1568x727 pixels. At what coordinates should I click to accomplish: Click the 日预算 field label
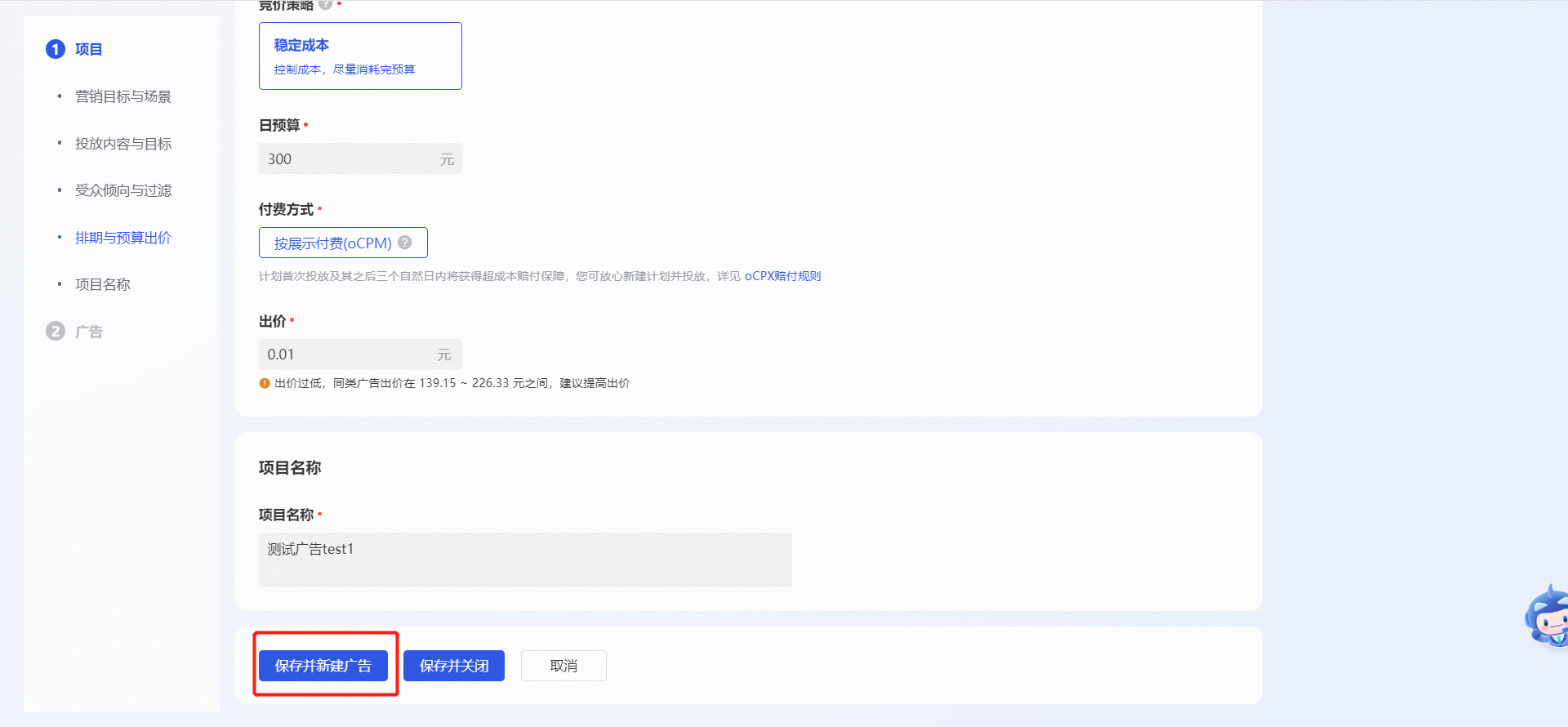coord(279,125)
